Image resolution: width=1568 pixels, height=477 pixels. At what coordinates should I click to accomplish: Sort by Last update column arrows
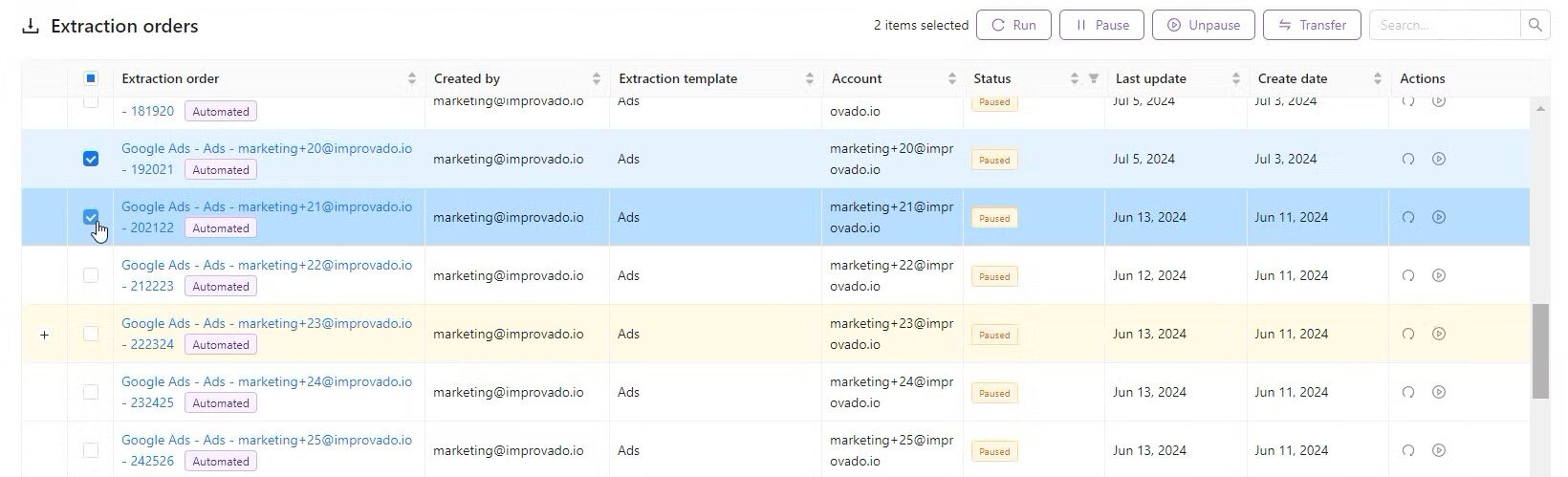(1235, 79)
